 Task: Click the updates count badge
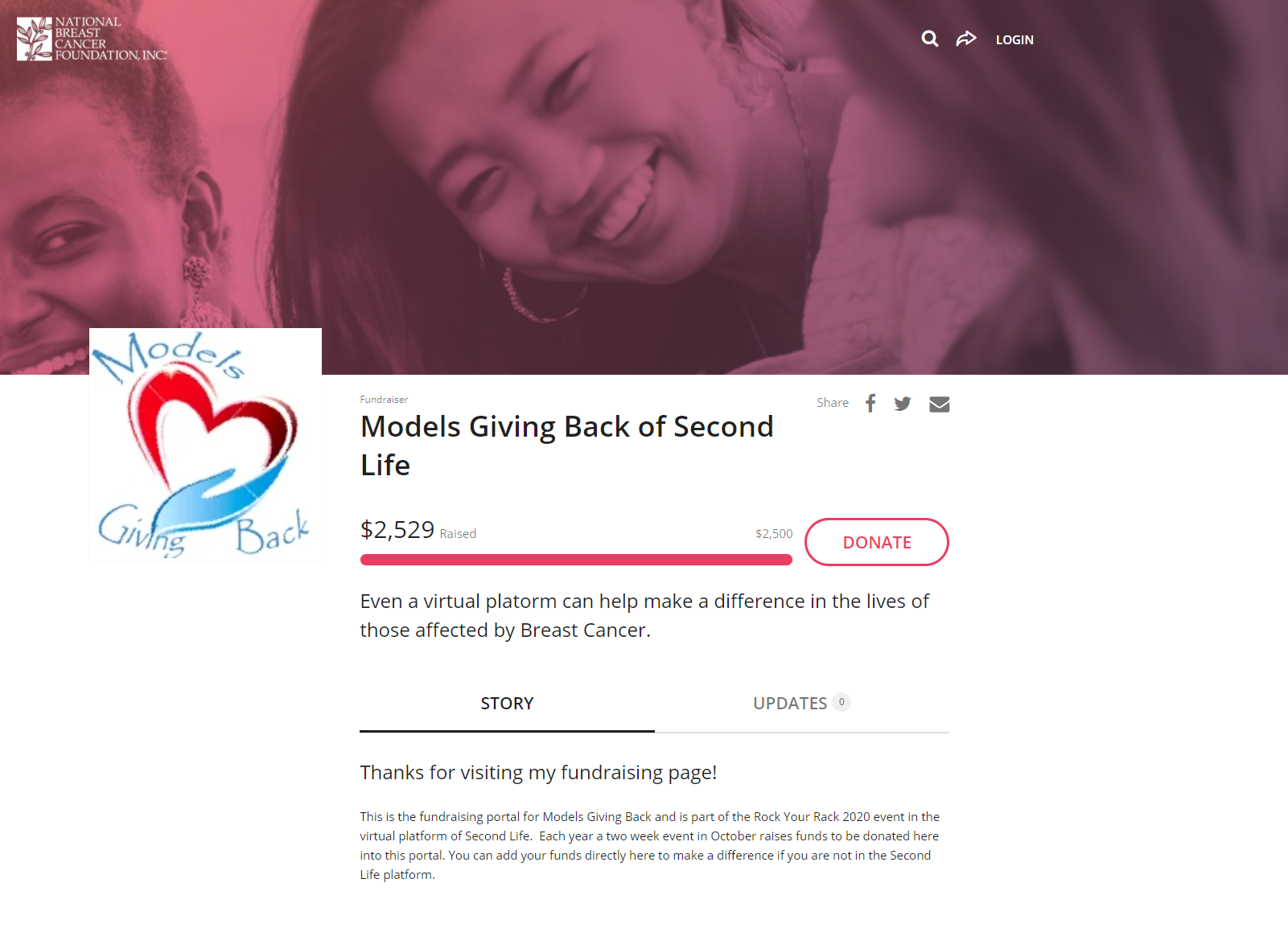coord(842,702)
